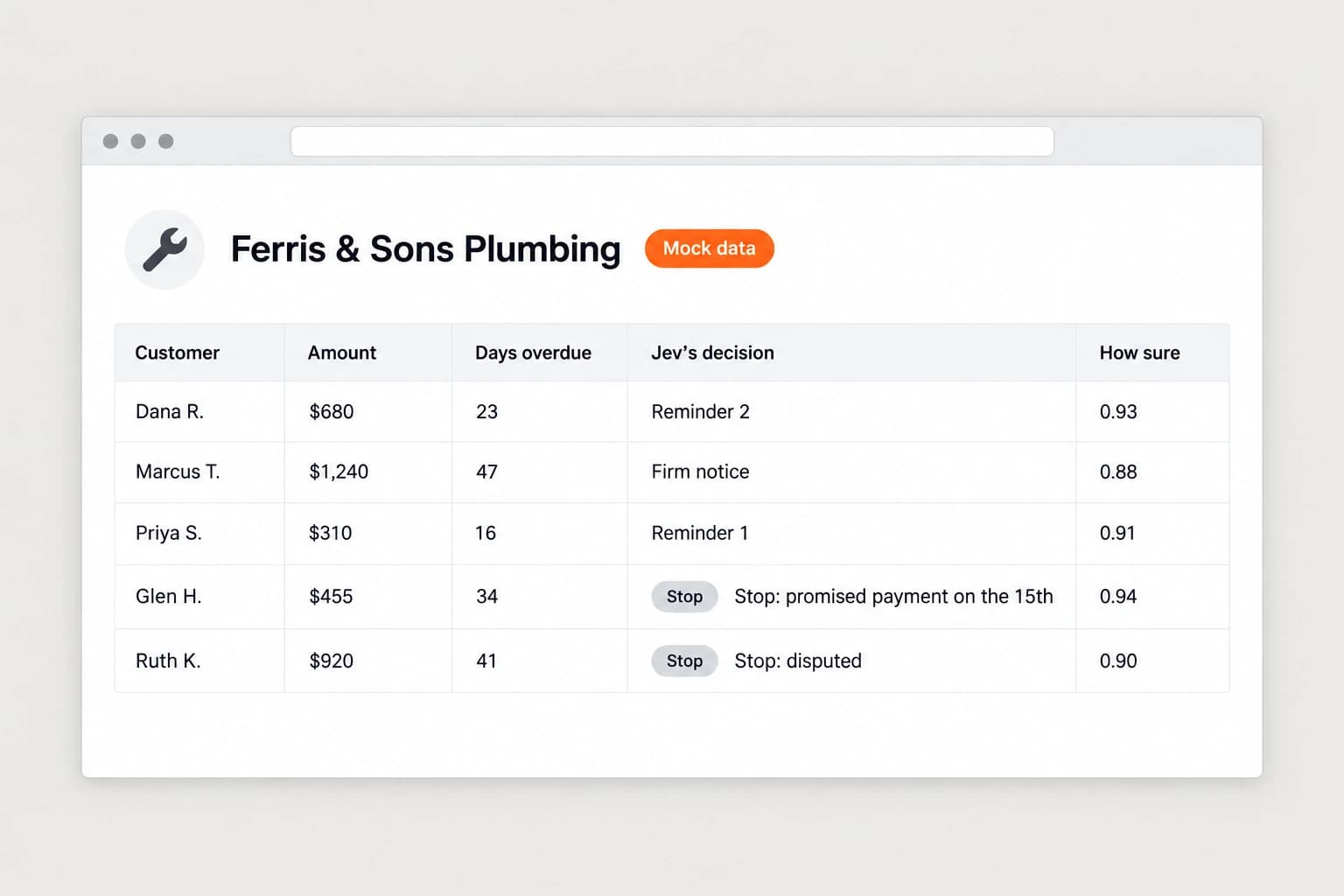Viewport: 1344px width, 896px height.
Task: Click the 0.93 confidence value
Action: 1118,411
